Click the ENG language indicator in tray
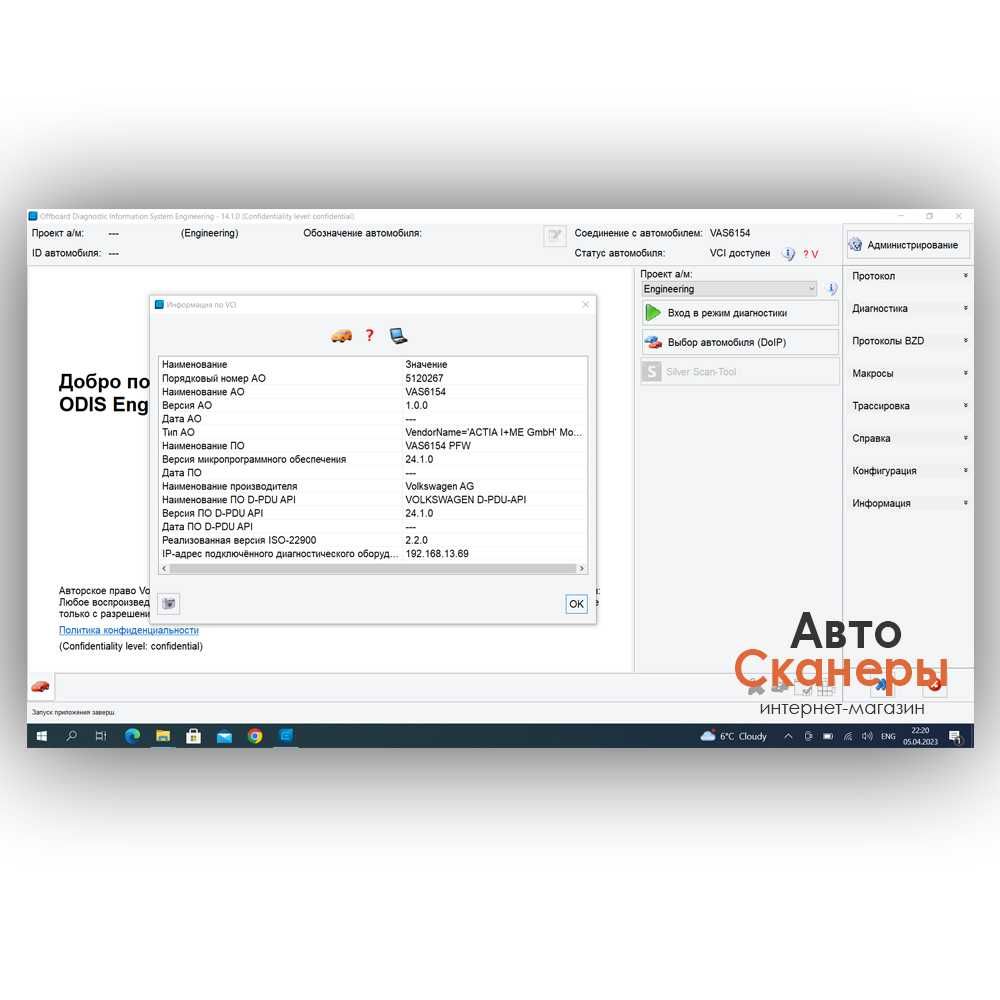The width and height of the screenshot is (1000, 1000). (888, 736)
